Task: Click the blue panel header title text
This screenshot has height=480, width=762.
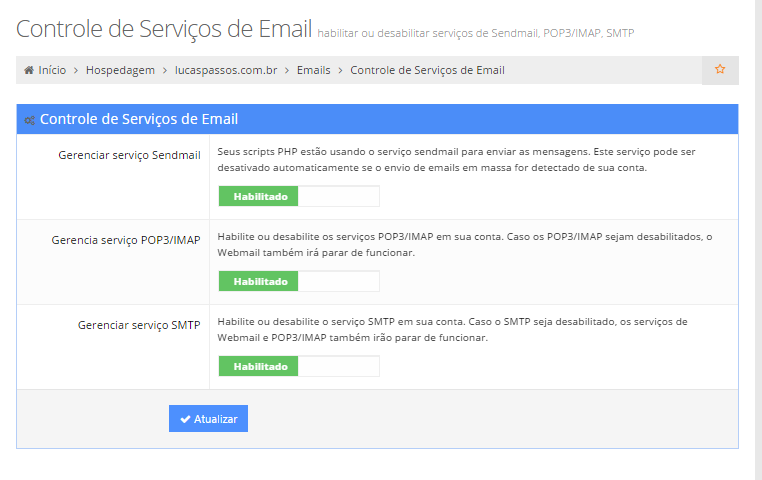Action: (139, 119)
